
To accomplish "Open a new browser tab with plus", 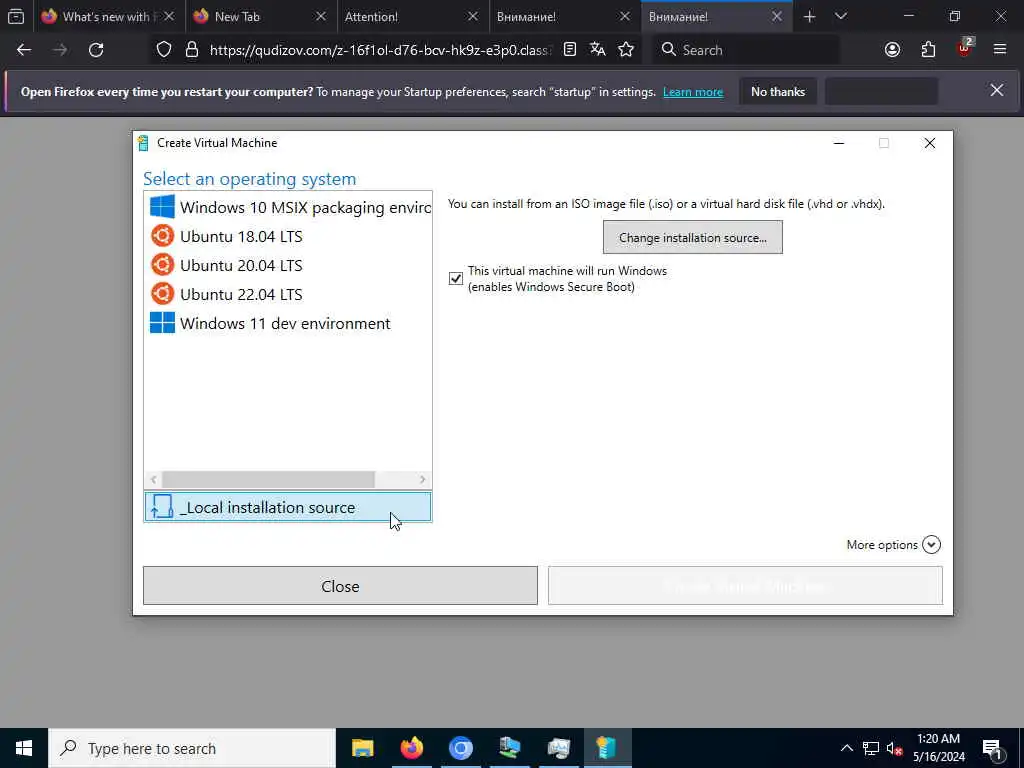I will tap(809, 17).
